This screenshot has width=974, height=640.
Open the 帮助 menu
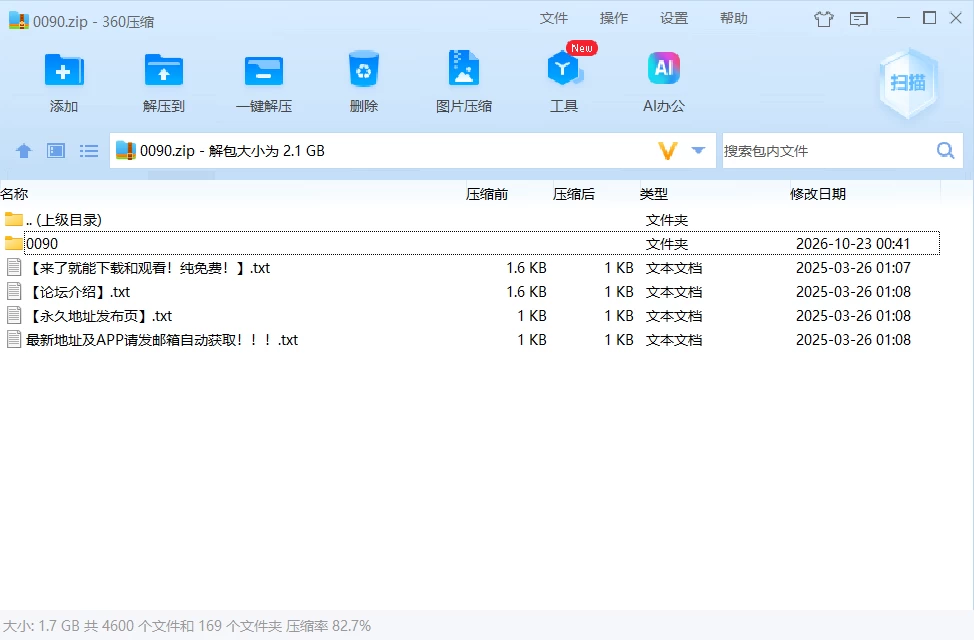coord(734,19)
